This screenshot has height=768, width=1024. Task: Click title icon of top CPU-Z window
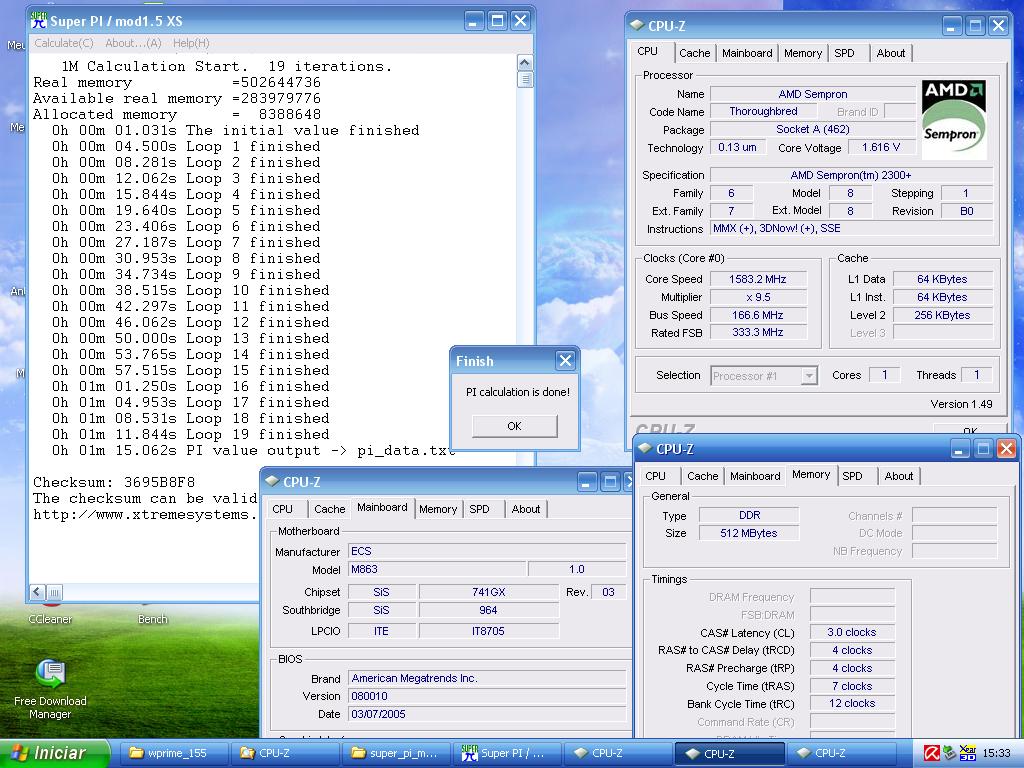(637, 25)
